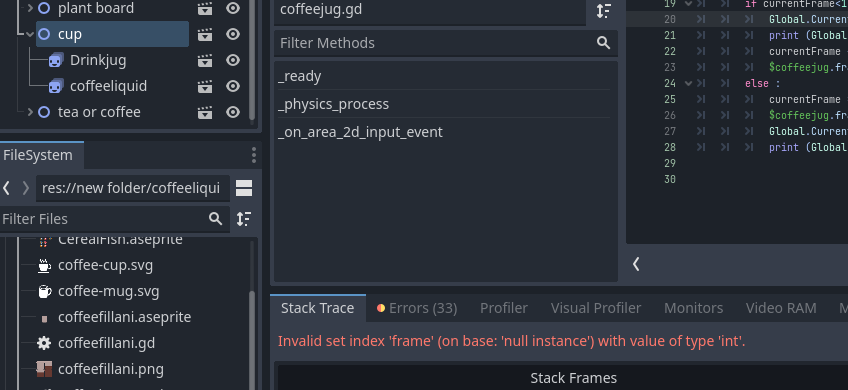Collapse the script methods panel arrow
This screenshot has width=848, height=390.
636,264
